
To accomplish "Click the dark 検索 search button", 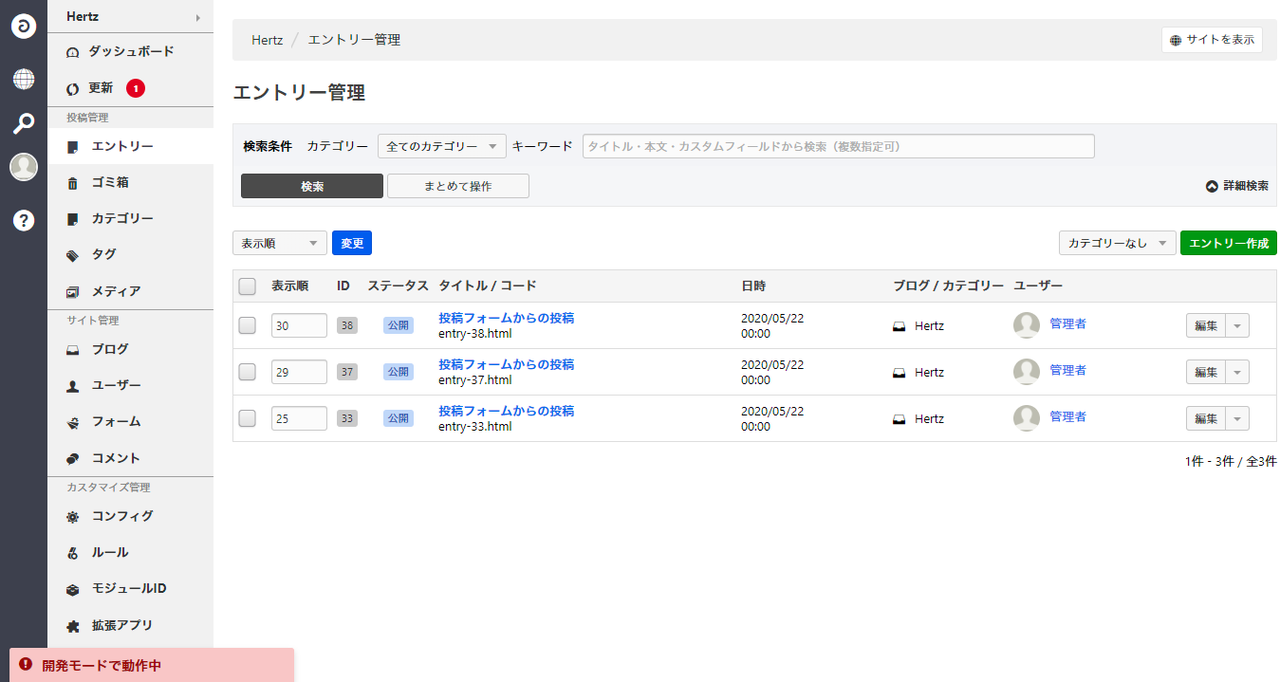I will 312,186.
